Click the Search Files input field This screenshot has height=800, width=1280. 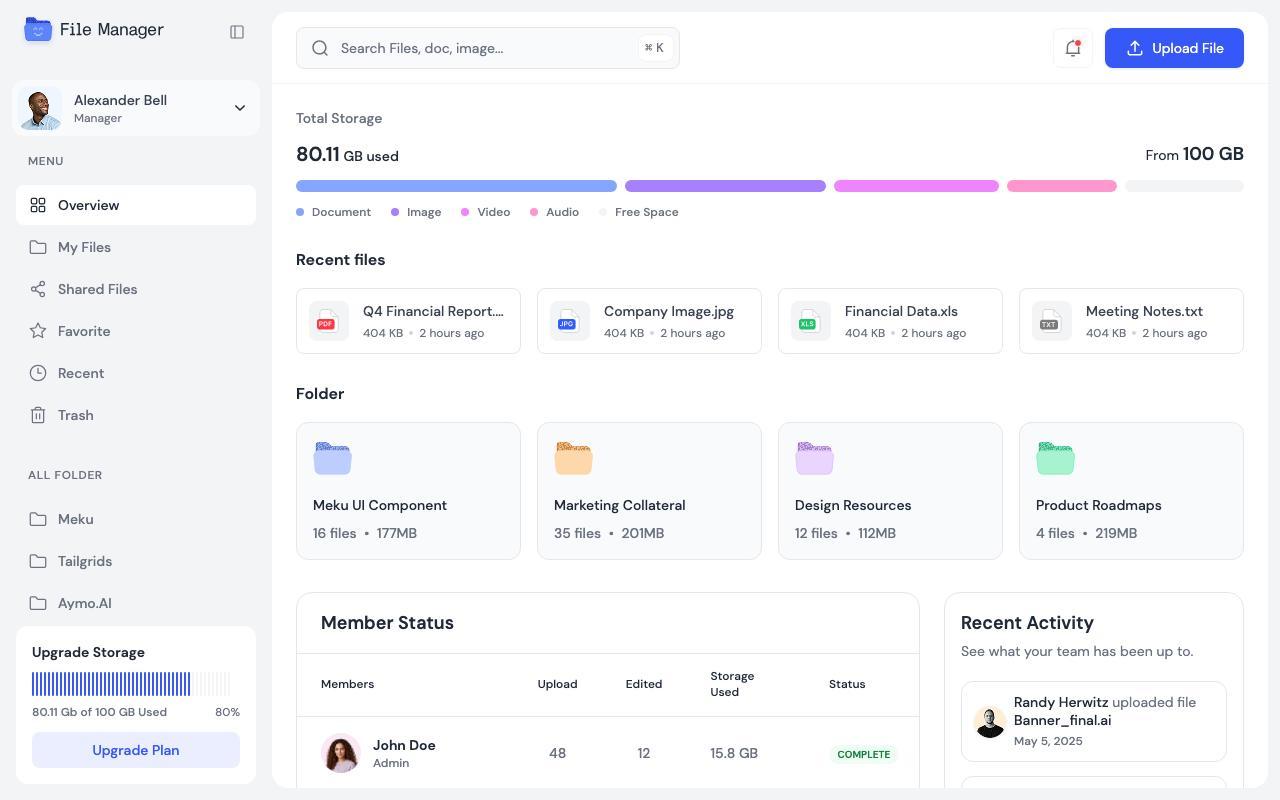click(x=488, y=48)
